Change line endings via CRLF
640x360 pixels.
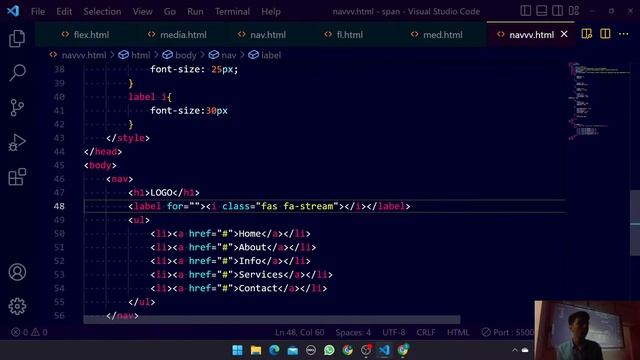point(426,332)
